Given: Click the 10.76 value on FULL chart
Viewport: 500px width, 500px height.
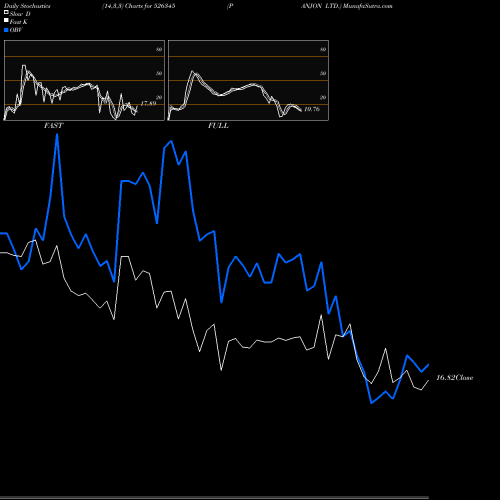Looking at the screenshot, I should pyautogui.click(x=312, y=109).
